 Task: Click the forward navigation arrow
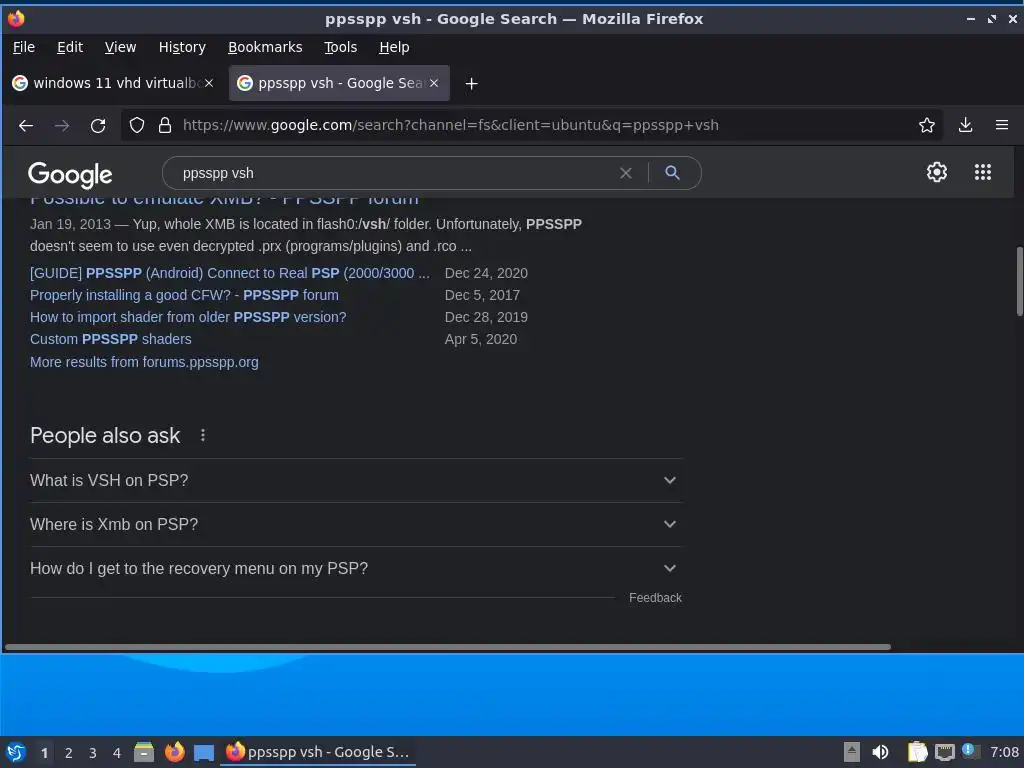62,125
